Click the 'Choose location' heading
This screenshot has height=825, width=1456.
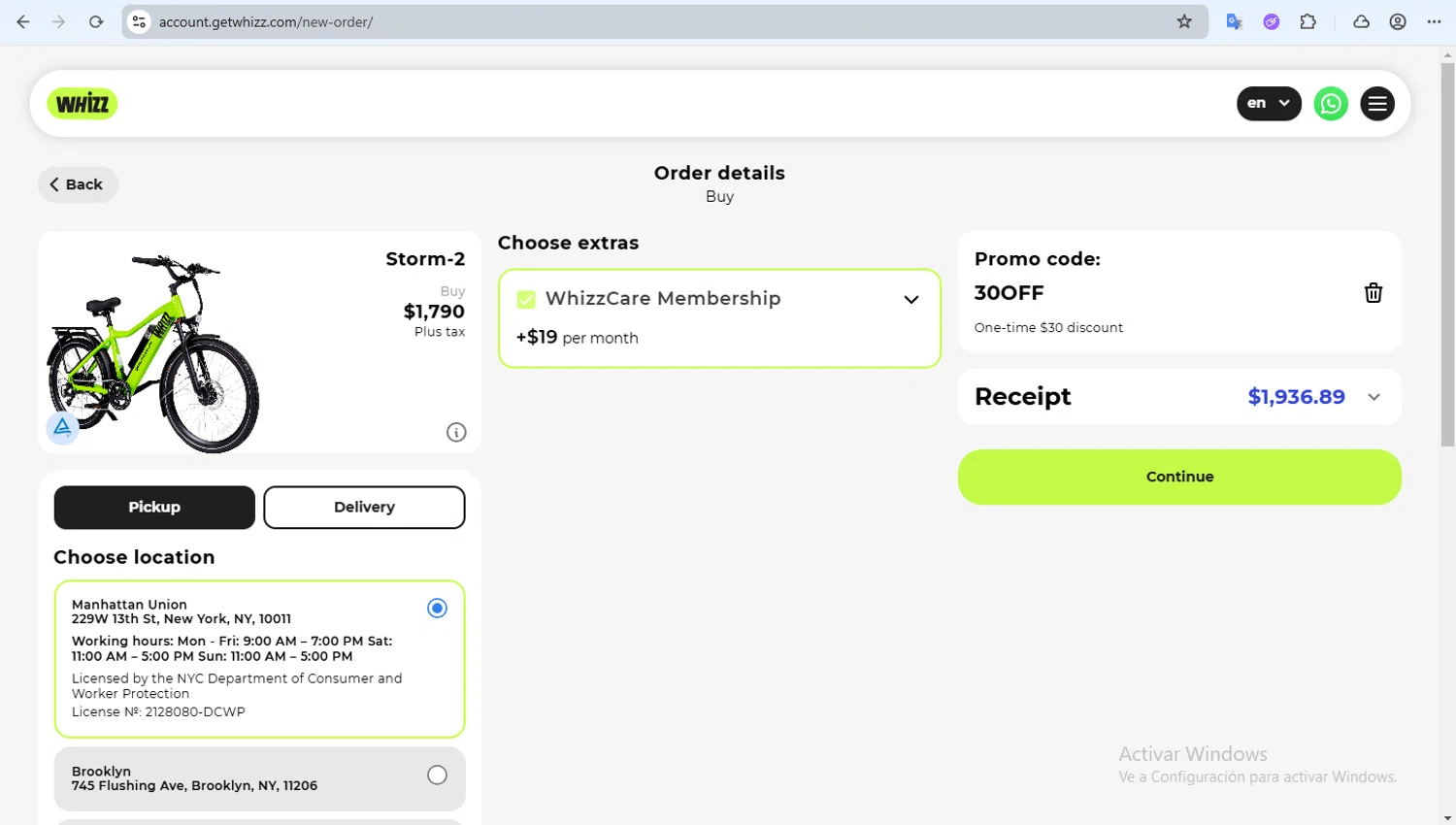134,558
